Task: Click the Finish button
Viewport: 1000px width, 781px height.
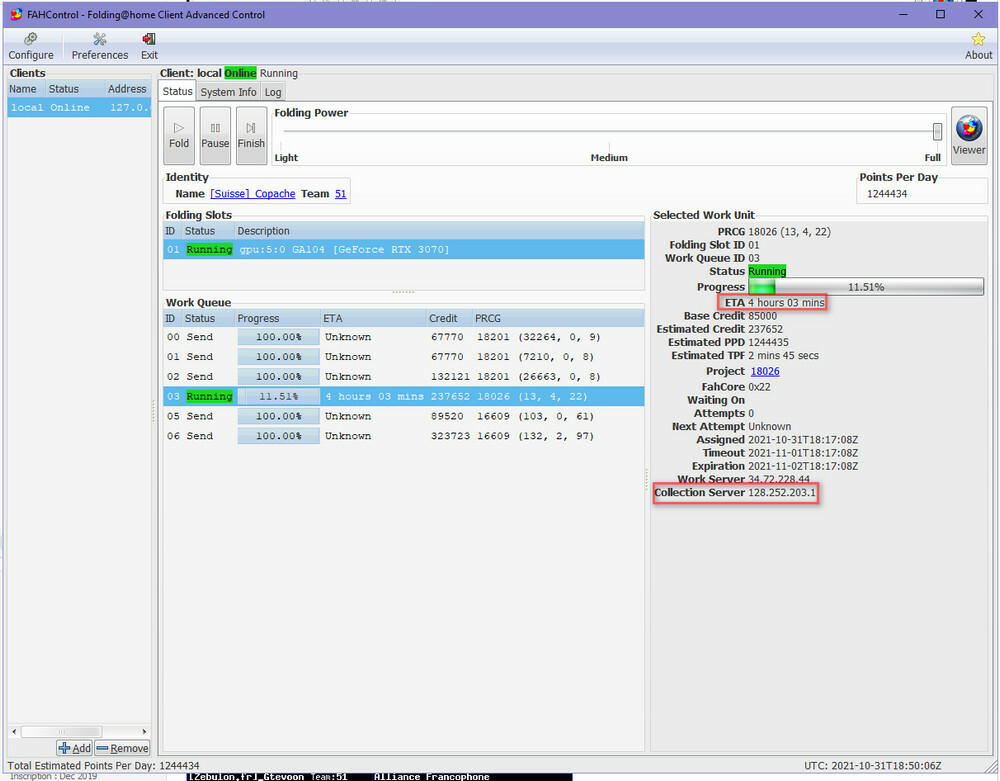Action: [x=251, y=135]
